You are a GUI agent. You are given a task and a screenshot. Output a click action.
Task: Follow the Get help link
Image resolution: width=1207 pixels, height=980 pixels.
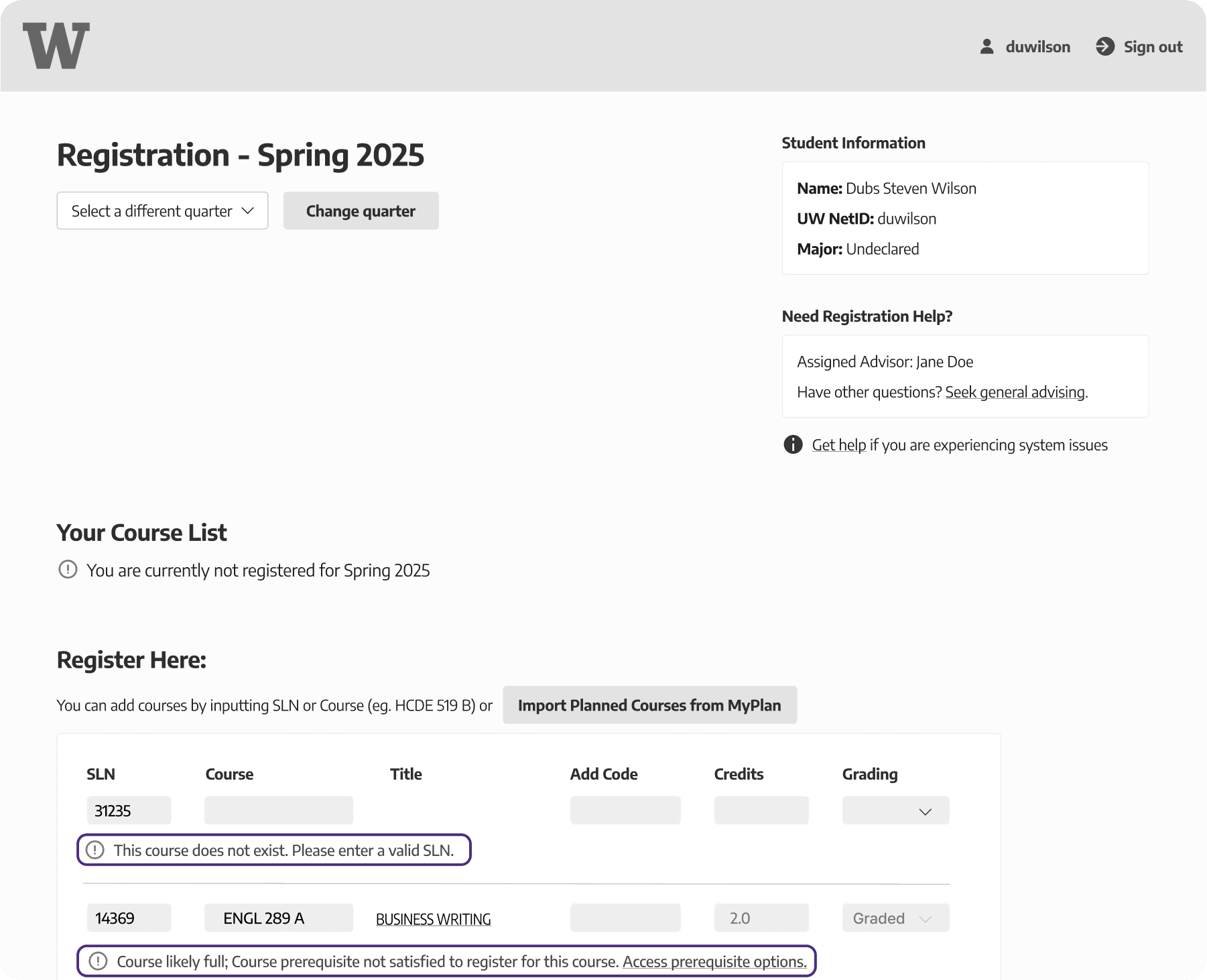click(x=839, y=445)
